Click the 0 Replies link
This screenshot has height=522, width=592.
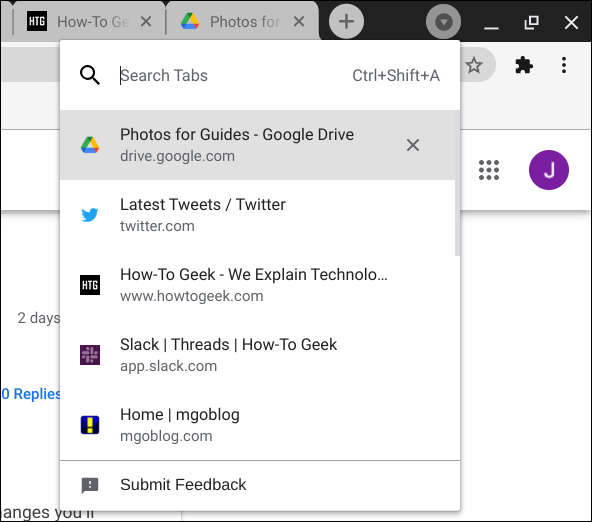31,394
